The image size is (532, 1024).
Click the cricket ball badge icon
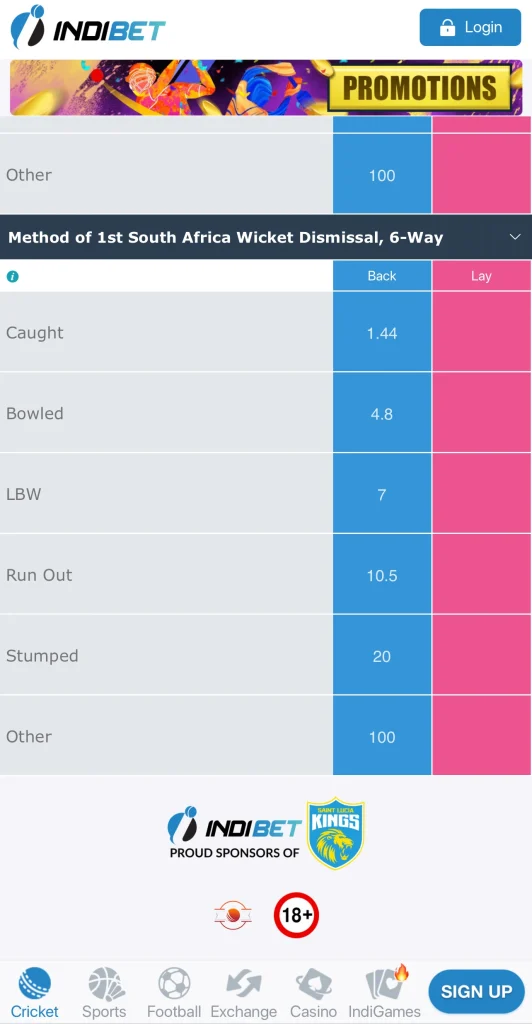point(233,916)
